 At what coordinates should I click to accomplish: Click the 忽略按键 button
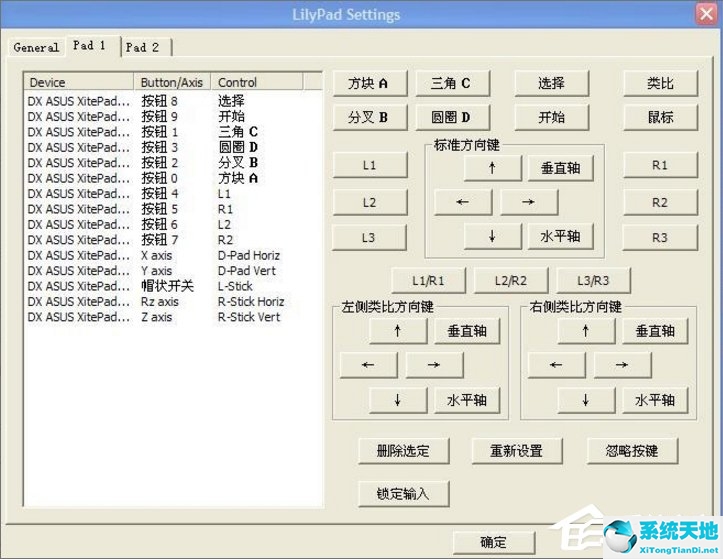coord(632,451)
